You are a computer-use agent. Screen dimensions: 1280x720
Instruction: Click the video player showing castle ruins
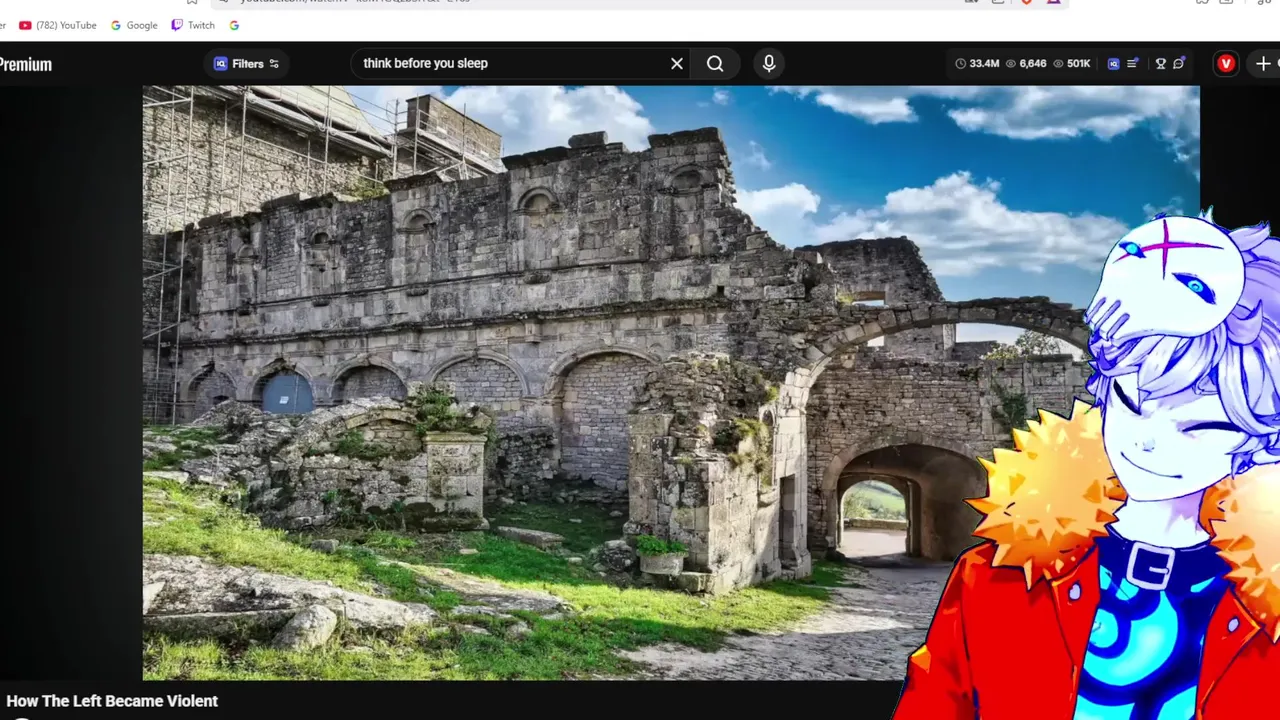click(671, 383)
